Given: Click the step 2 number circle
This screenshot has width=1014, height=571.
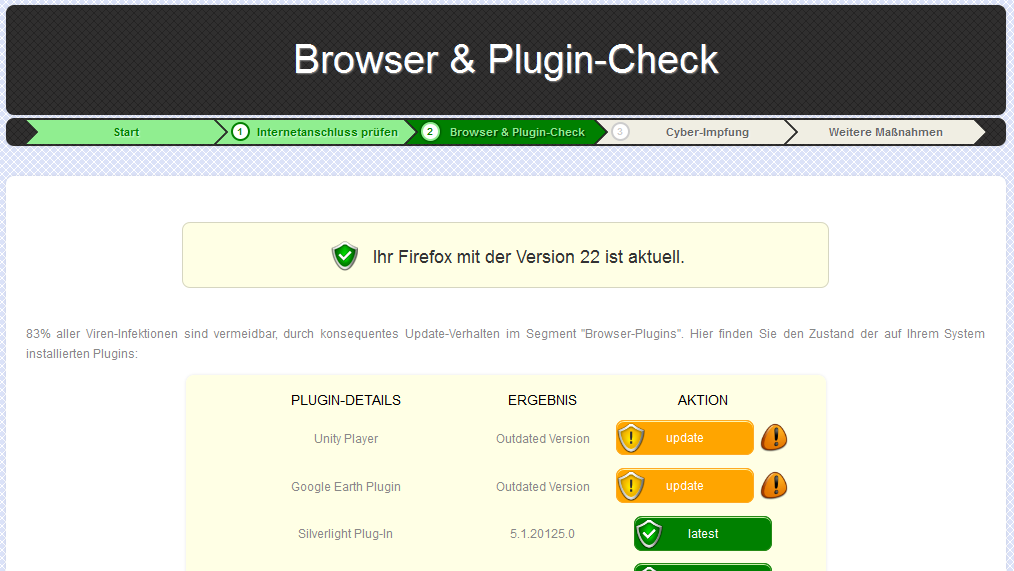Looking at the screenshot, I should point(430,132).
